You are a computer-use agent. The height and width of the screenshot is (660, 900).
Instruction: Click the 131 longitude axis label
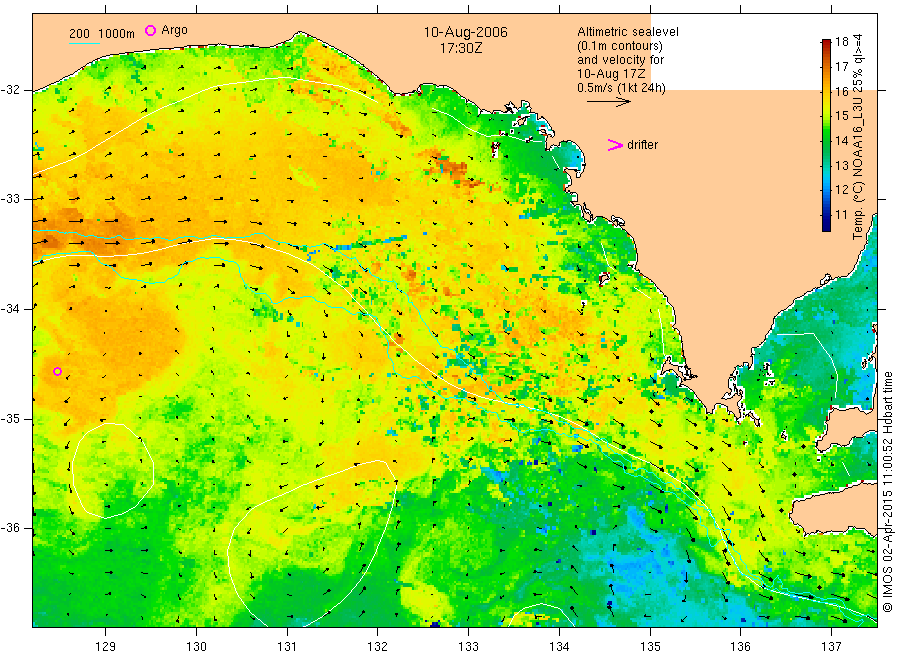point(287,647)
